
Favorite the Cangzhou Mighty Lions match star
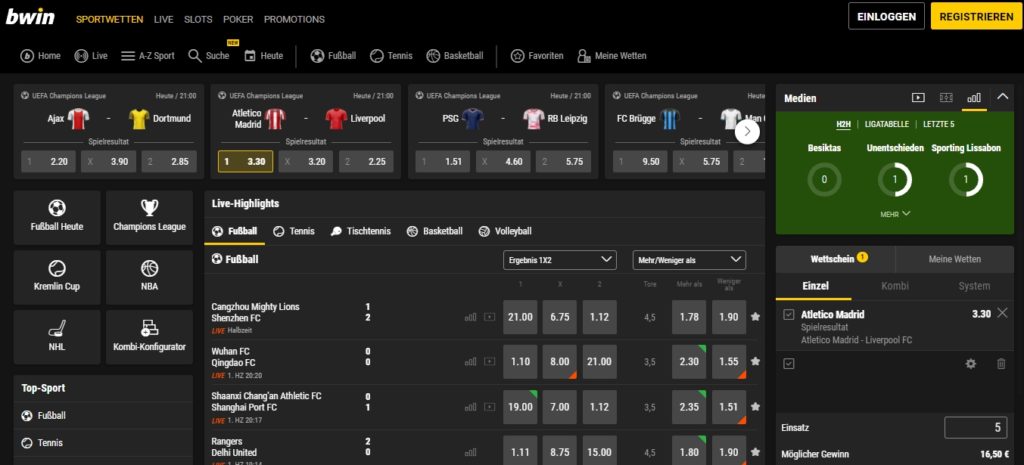[x=755, y=318]
